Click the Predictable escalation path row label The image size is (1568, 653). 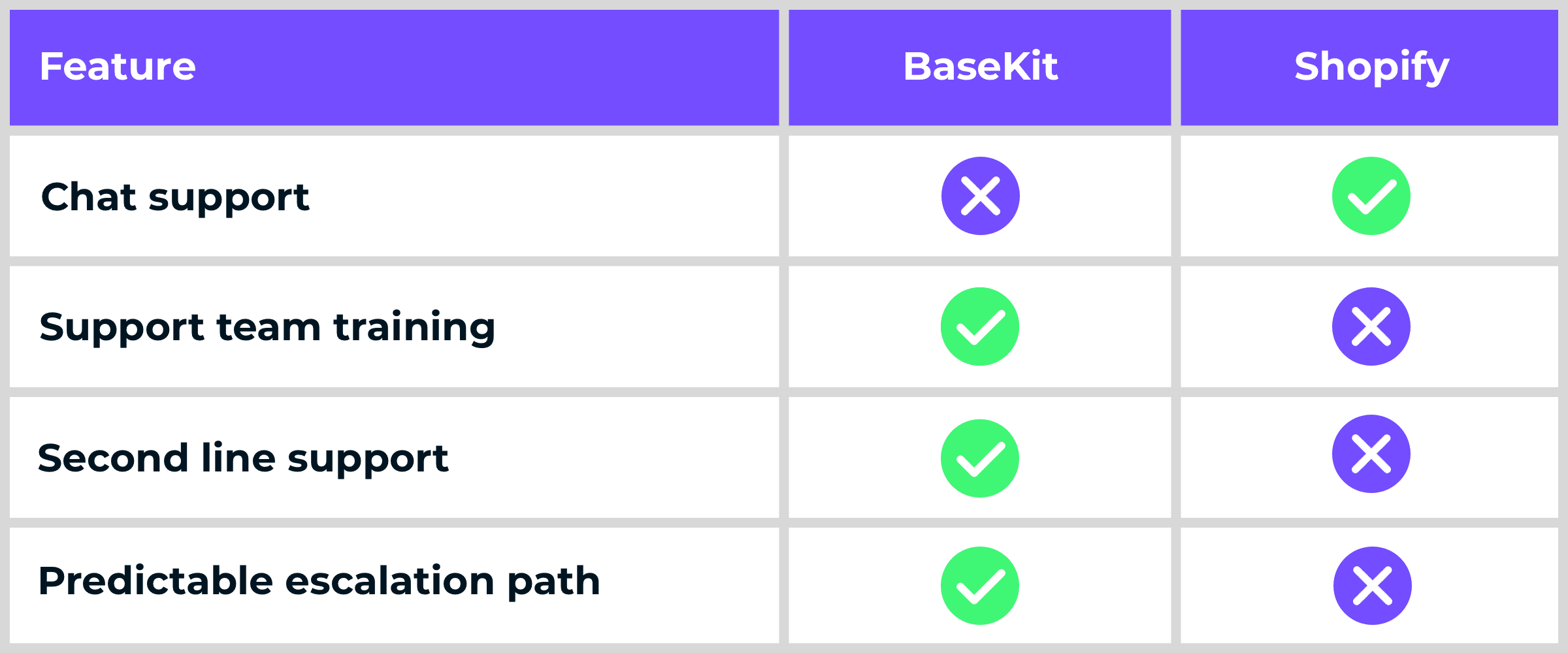click(x=319, y=581)
